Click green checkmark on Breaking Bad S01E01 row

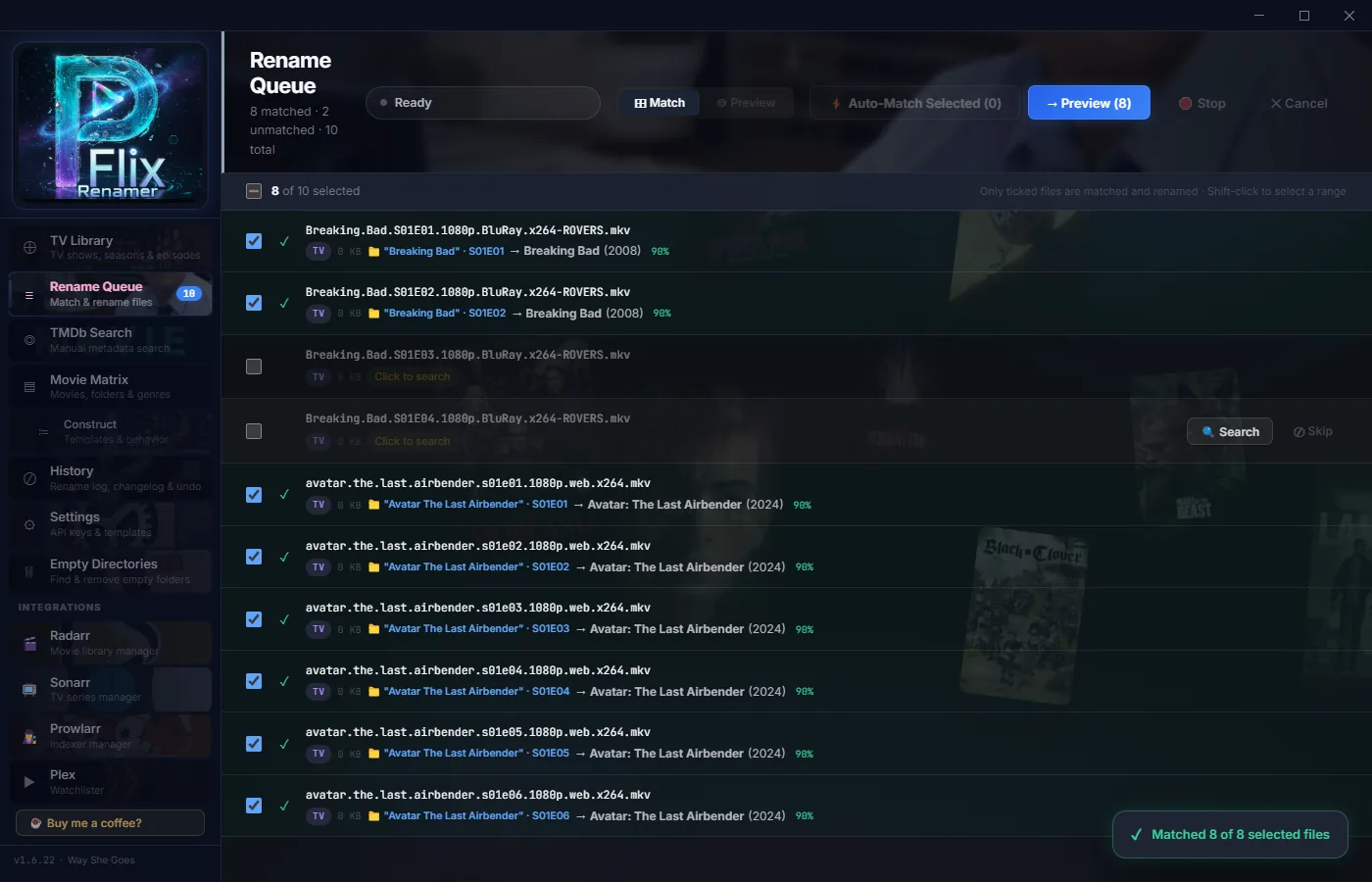point(284,241)
